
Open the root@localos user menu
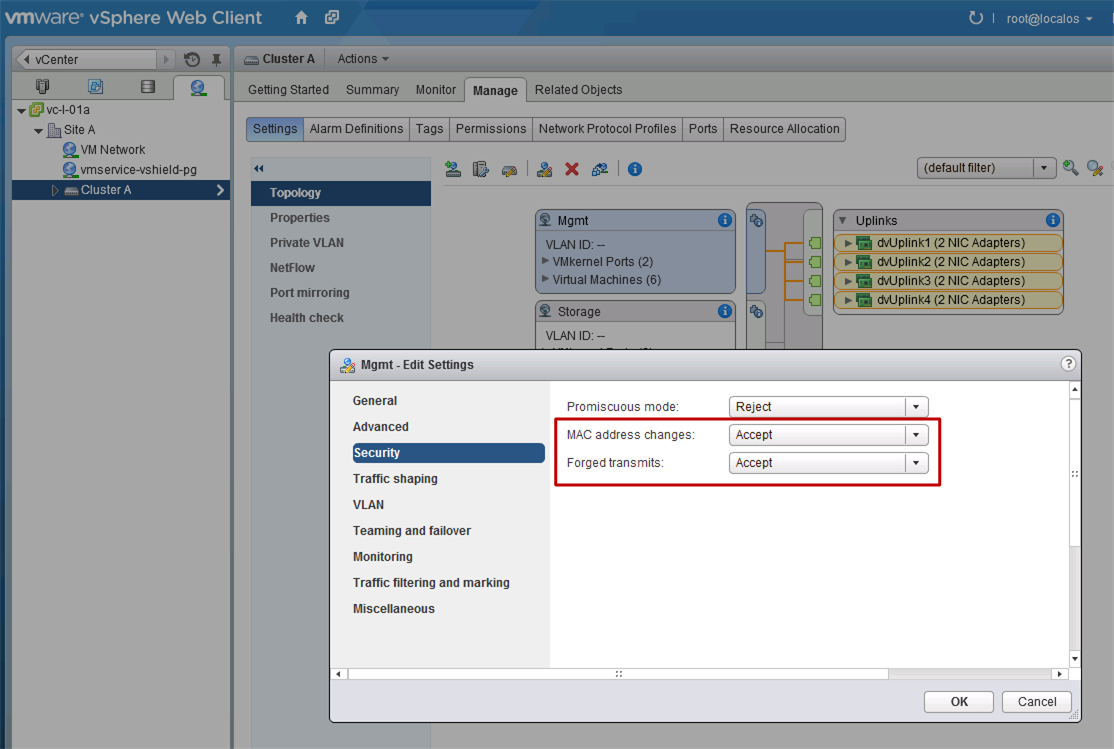click(1049, 19)
